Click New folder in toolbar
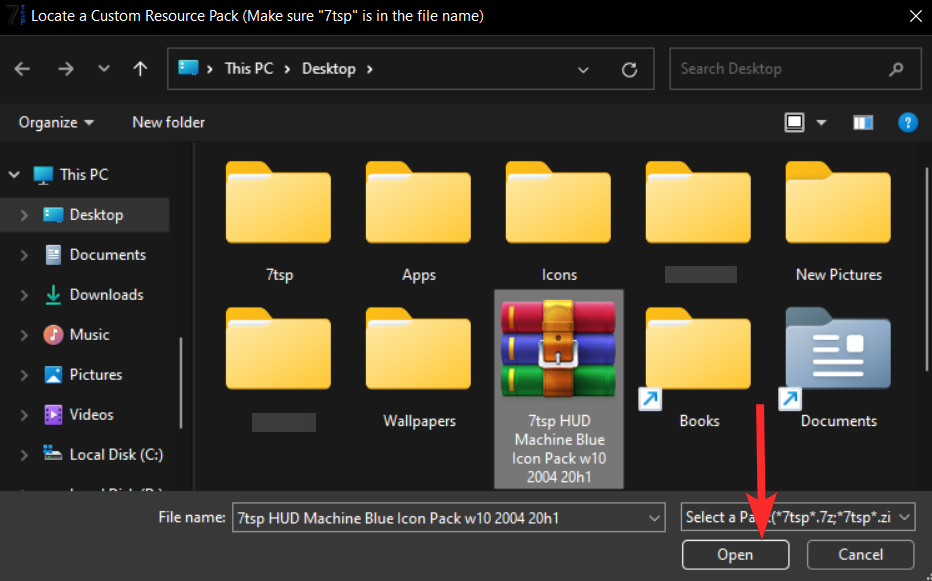Image resolution: width=932 pixels, height=581 pixels. coord(168,122)
